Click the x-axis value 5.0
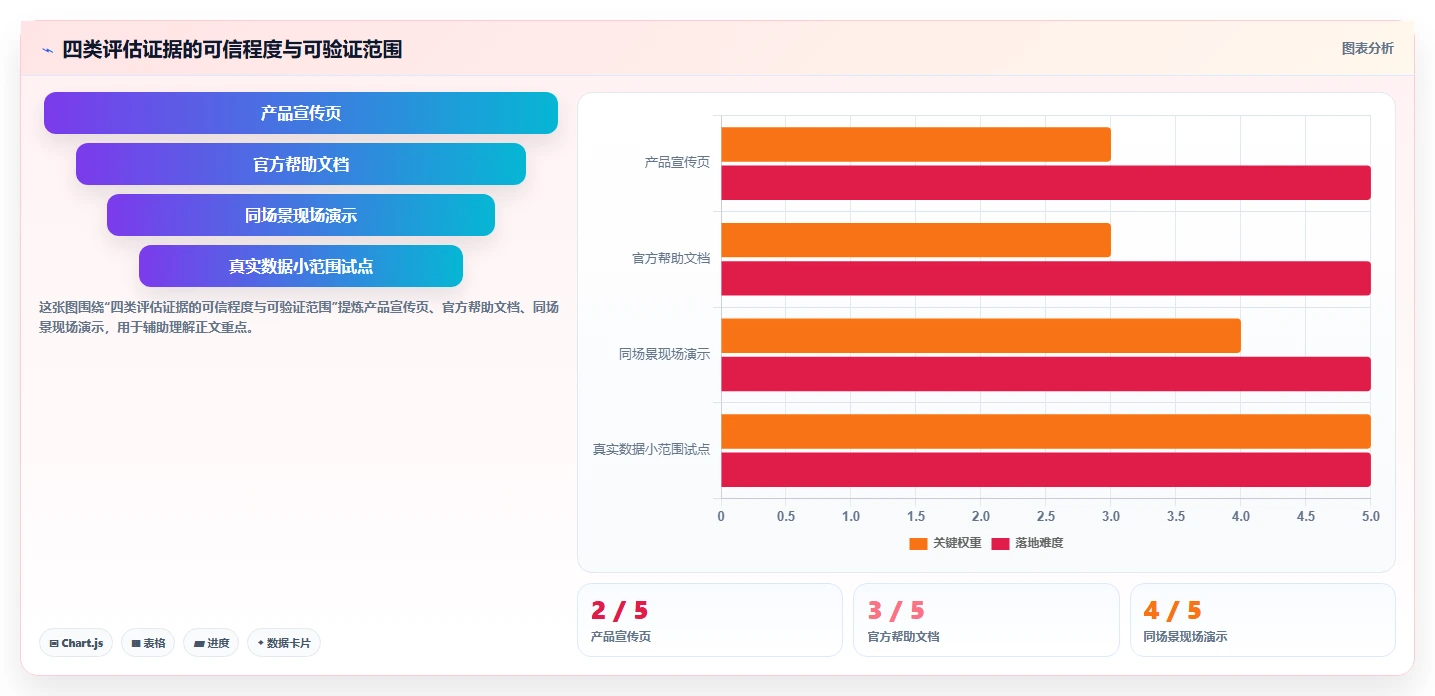Image resolution: width=1435 pixels, height=696 pixels. tap(1371, 517)
